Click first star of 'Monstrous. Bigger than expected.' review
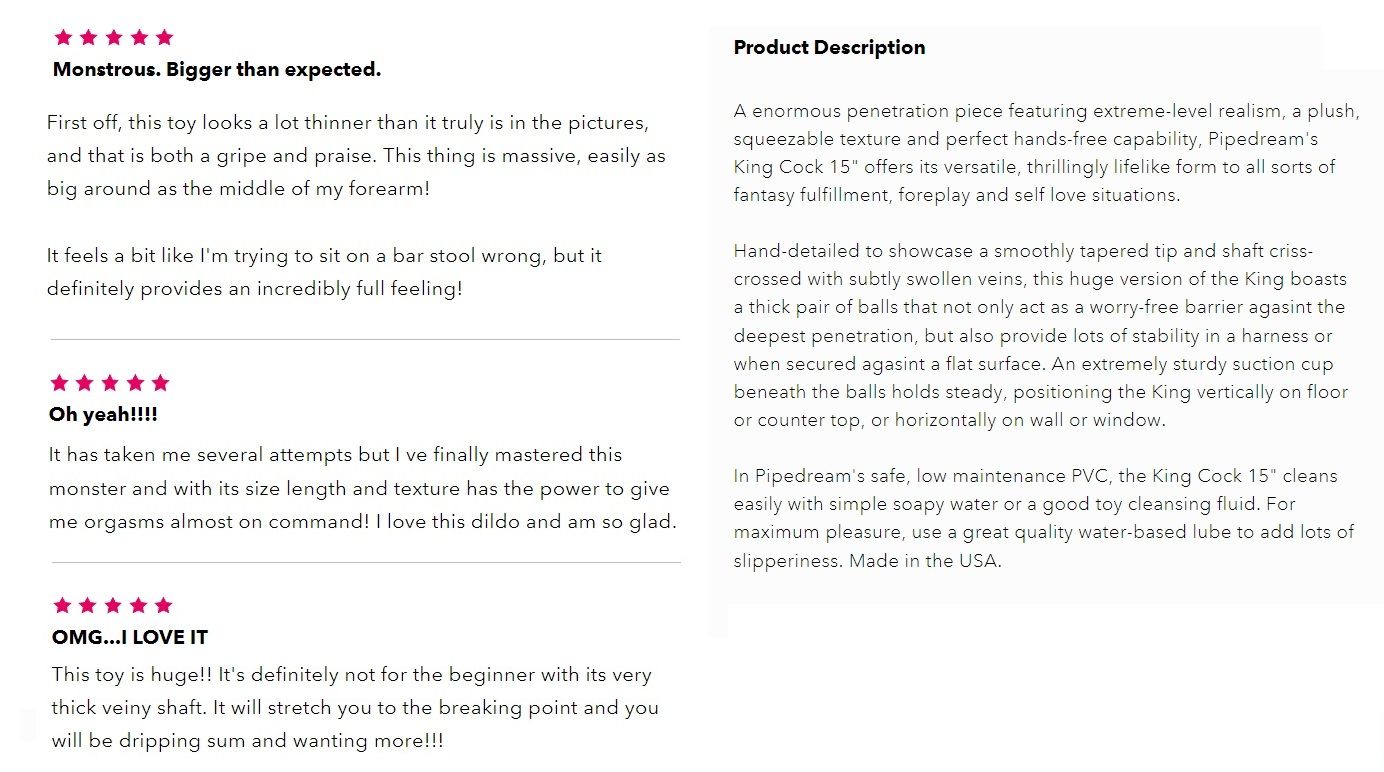 click(63, 37)
